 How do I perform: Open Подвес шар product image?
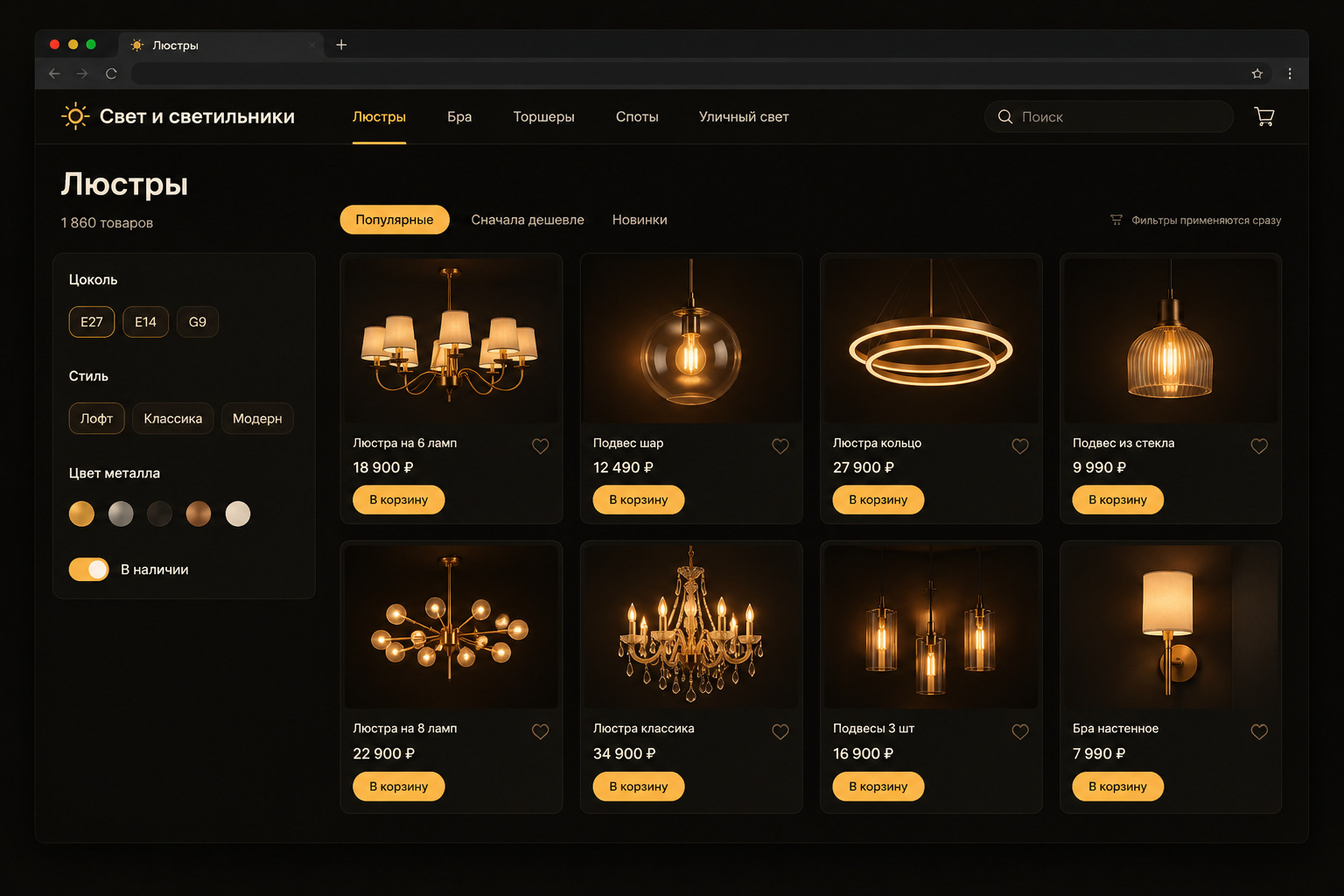[691, 340]
